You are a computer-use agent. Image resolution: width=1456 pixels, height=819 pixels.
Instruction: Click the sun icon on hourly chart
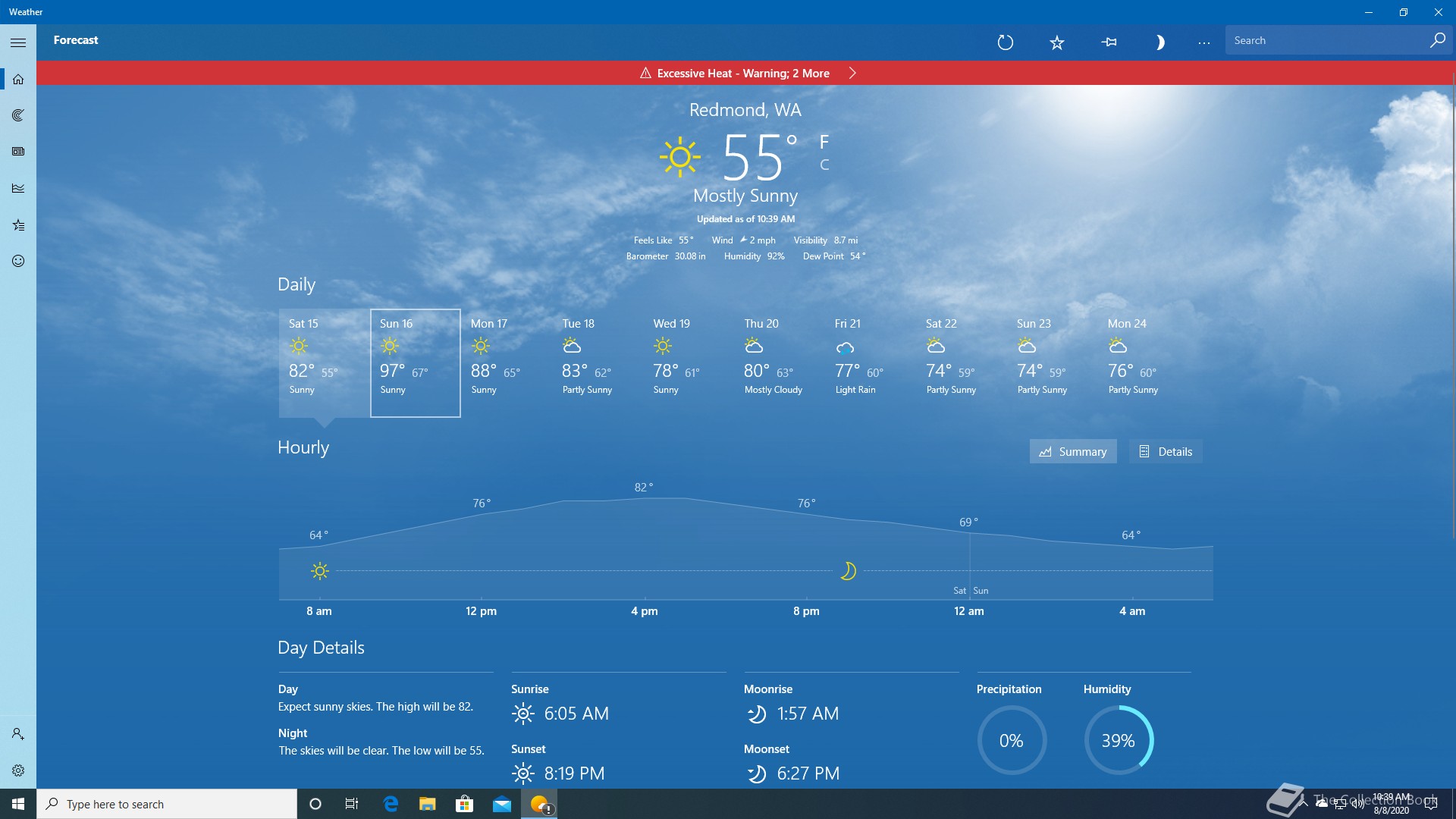click(320, 571)
